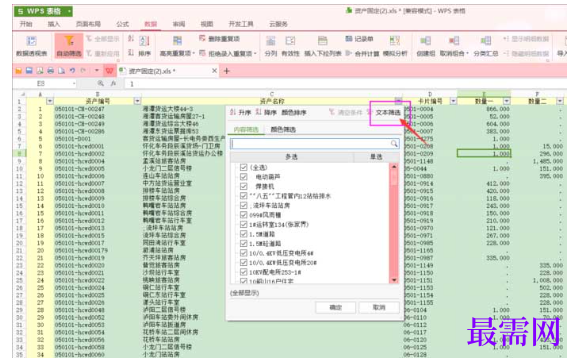Click 颜色排序 in the filter popup
Screen dimensions: 579x363
pos(294,112)
